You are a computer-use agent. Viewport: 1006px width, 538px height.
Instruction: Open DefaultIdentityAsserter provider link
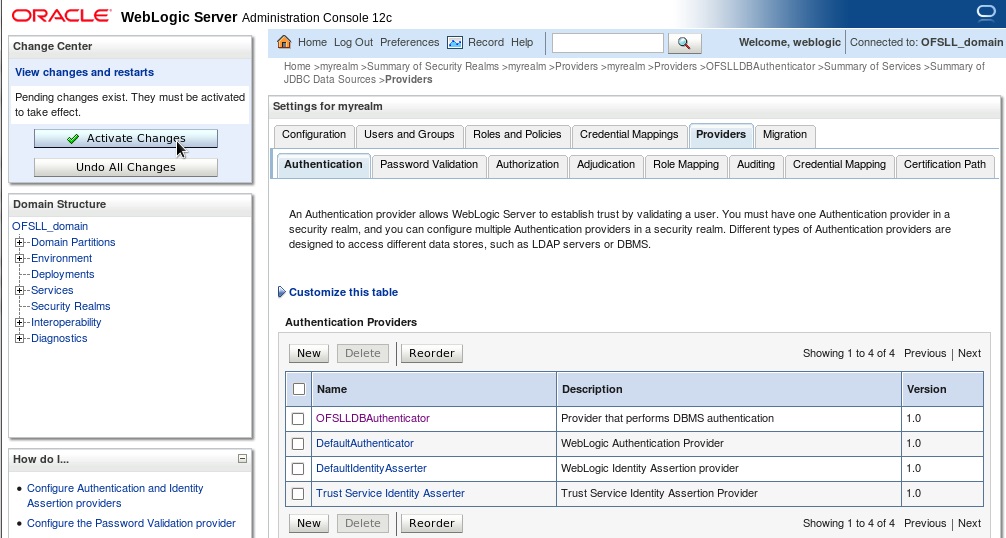pyautogui.click(x=371, y=469)
